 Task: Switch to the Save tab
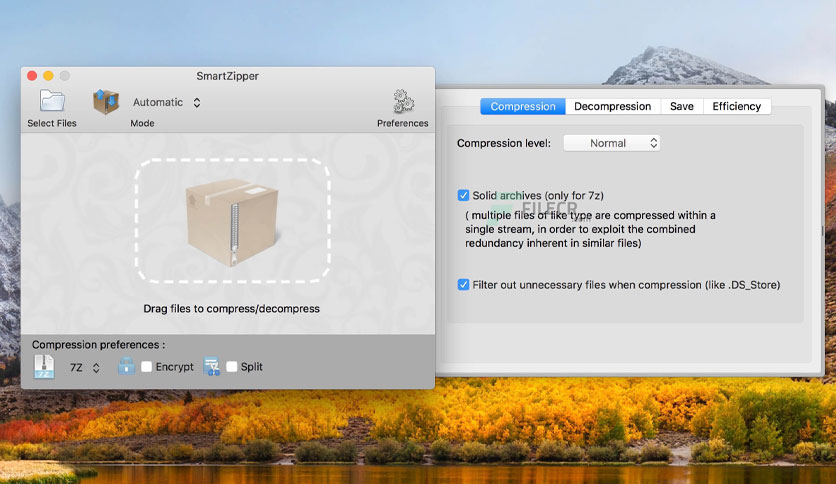[681, 106]
